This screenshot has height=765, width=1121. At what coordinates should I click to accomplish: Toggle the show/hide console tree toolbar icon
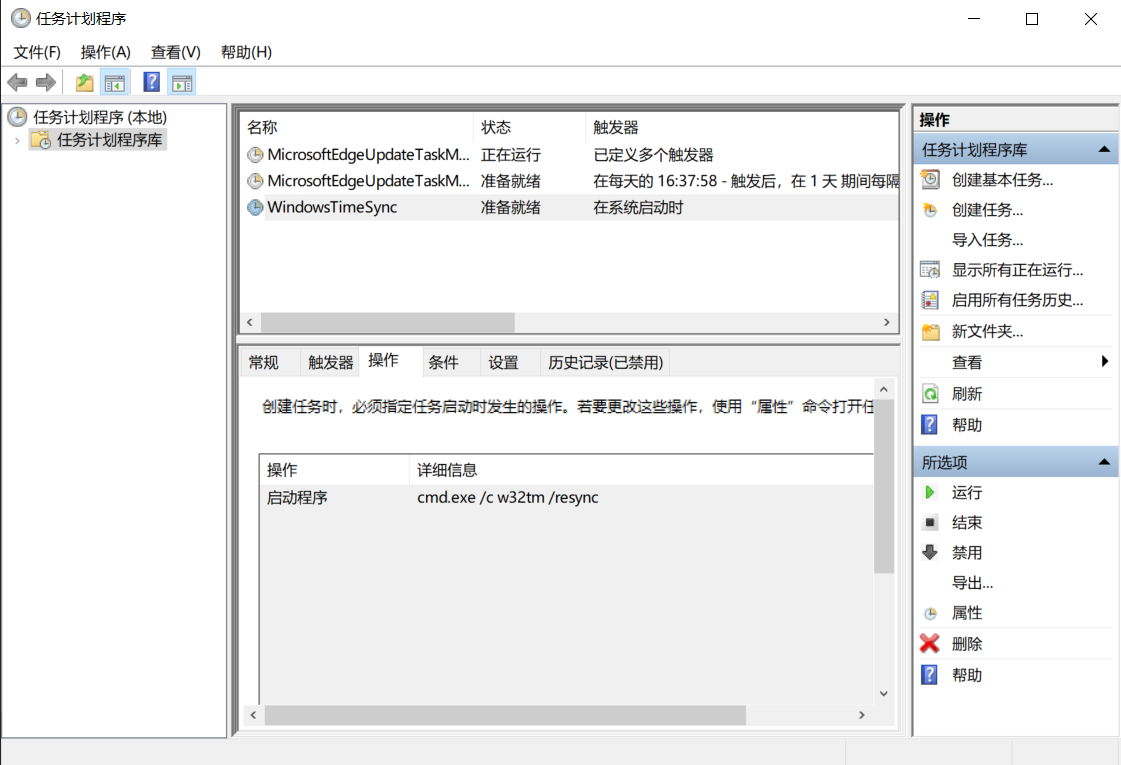(x=114, y=83)
